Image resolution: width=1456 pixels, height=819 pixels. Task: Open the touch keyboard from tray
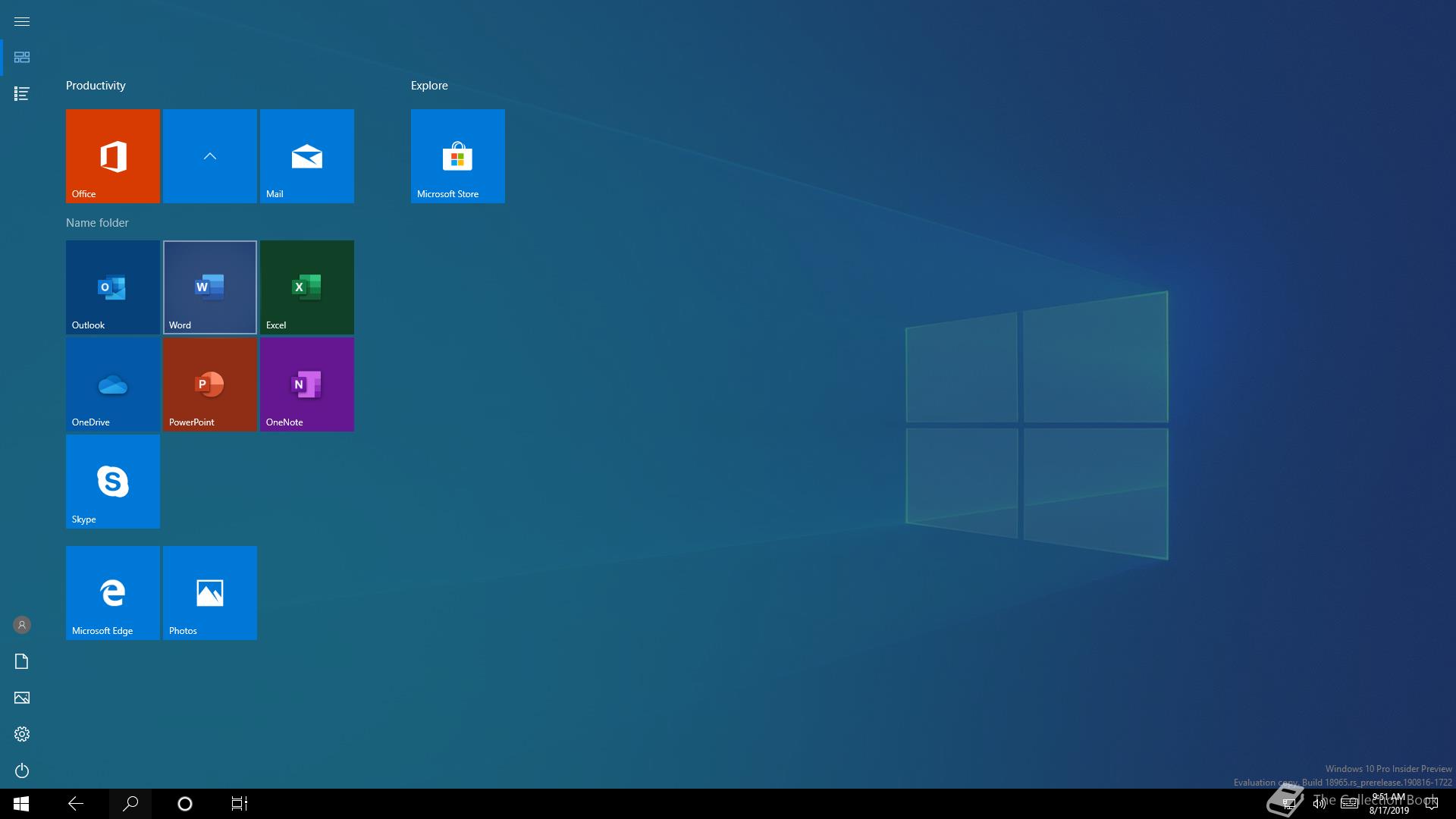pos(1349,804)
